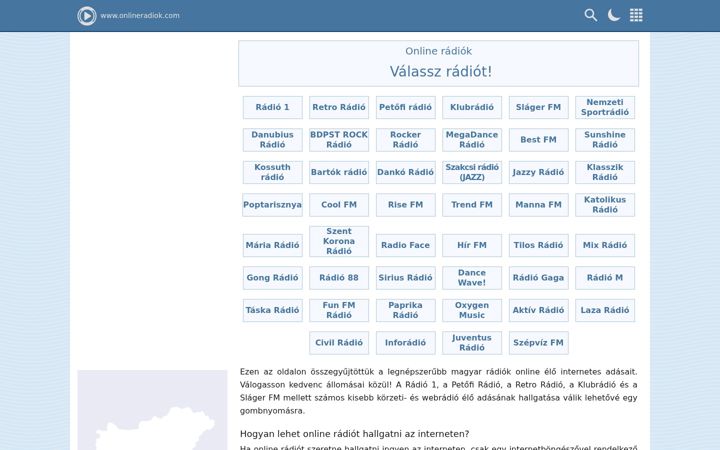Open Rádió M
The width and height of the screenshot is (720, 450).
click(605, 278)
